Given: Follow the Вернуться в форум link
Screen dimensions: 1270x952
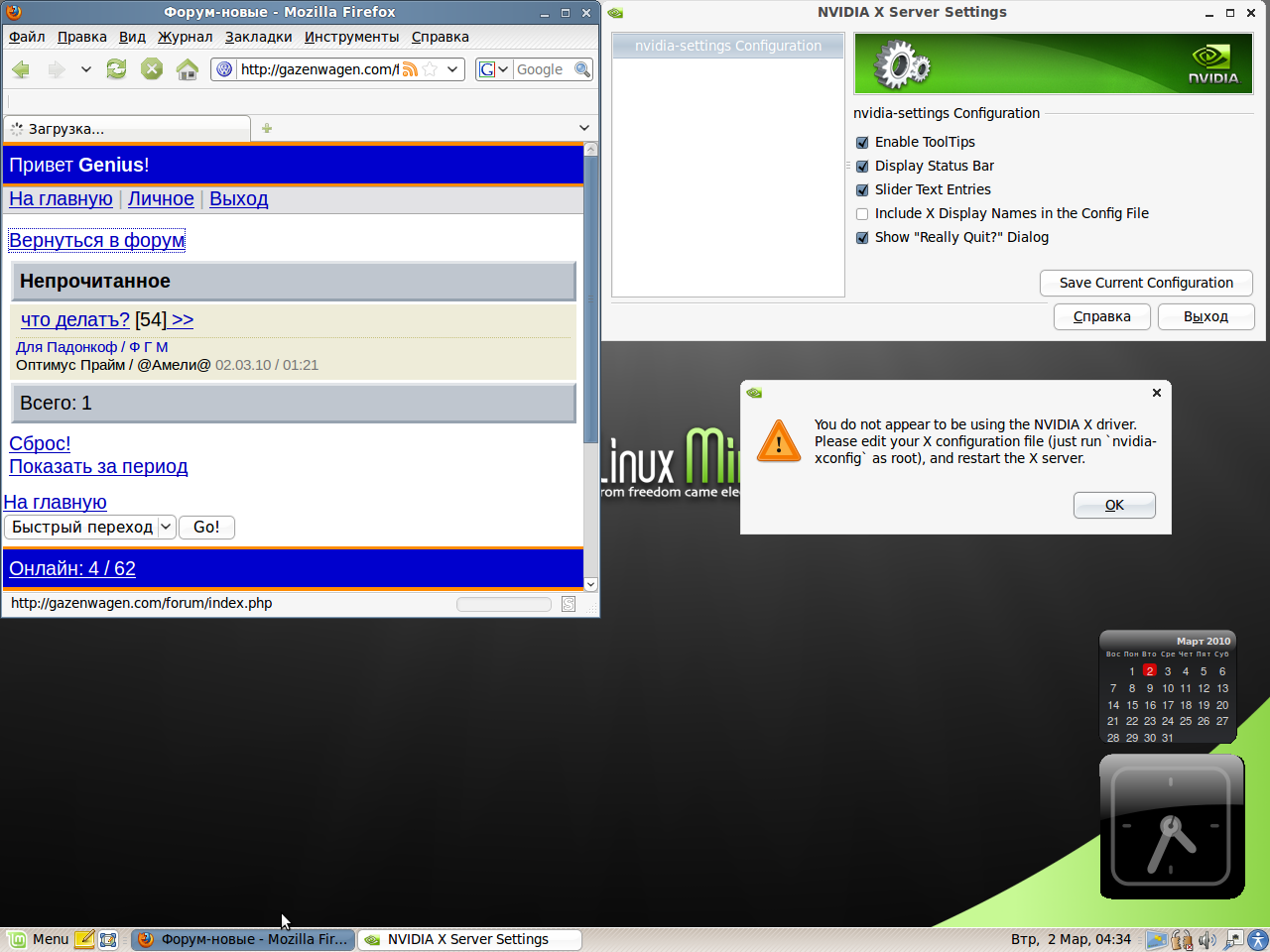Looking at the screenshot, I should click(96, 240).
